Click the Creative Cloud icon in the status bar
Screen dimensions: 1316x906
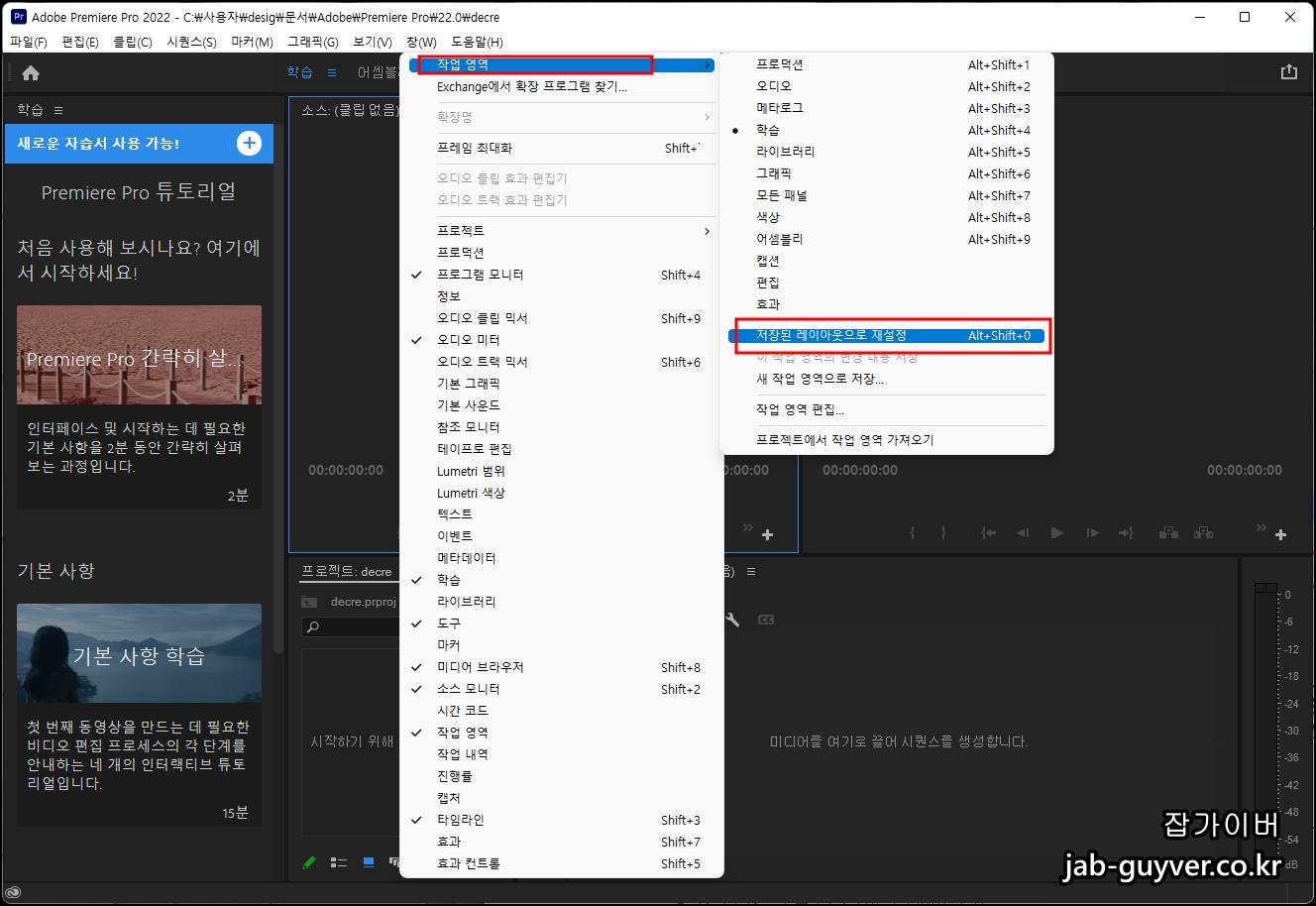(x=13, y=894)
